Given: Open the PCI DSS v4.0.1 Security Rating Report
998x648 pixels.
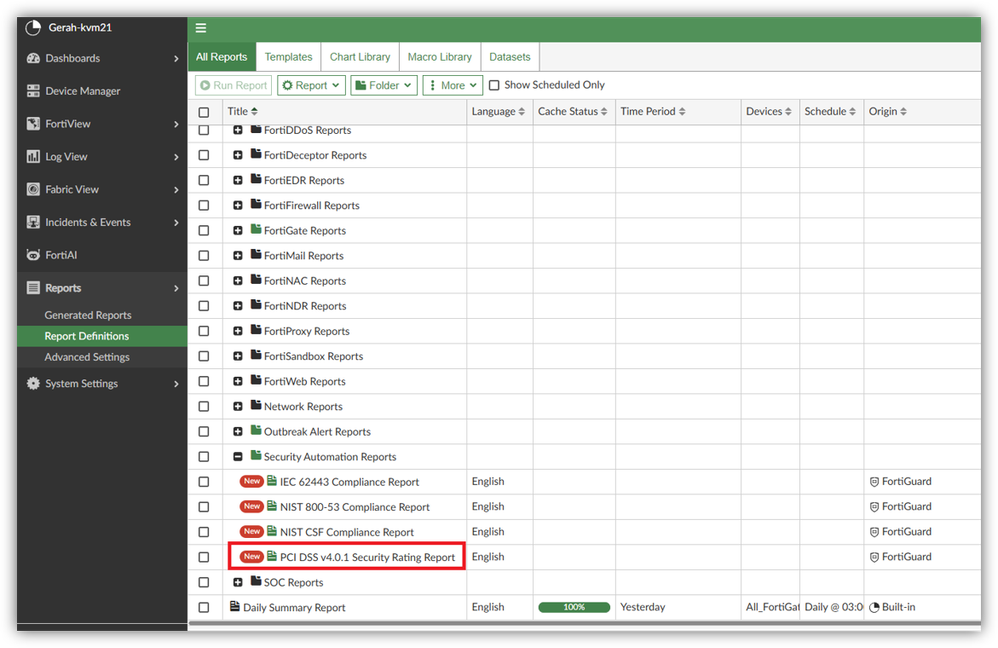Looking at the screenshot, I should [x=367, y=557].
